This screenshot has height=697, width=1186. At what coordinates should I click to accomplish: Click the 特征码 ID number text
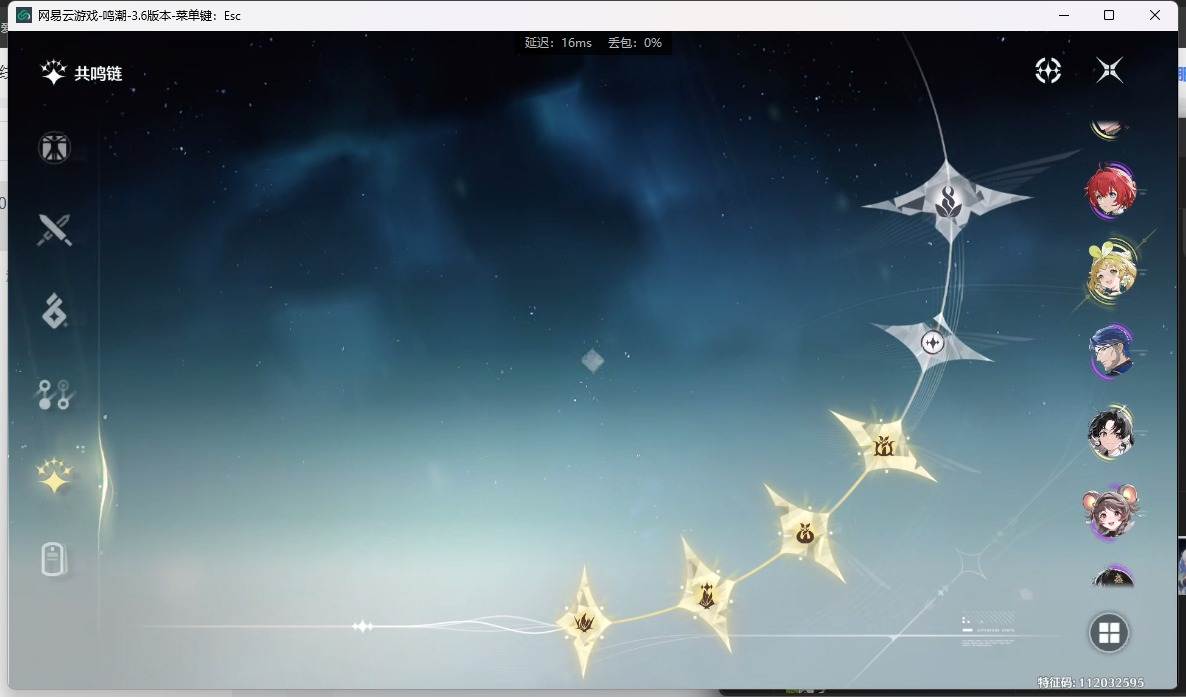pos(1090,682)
